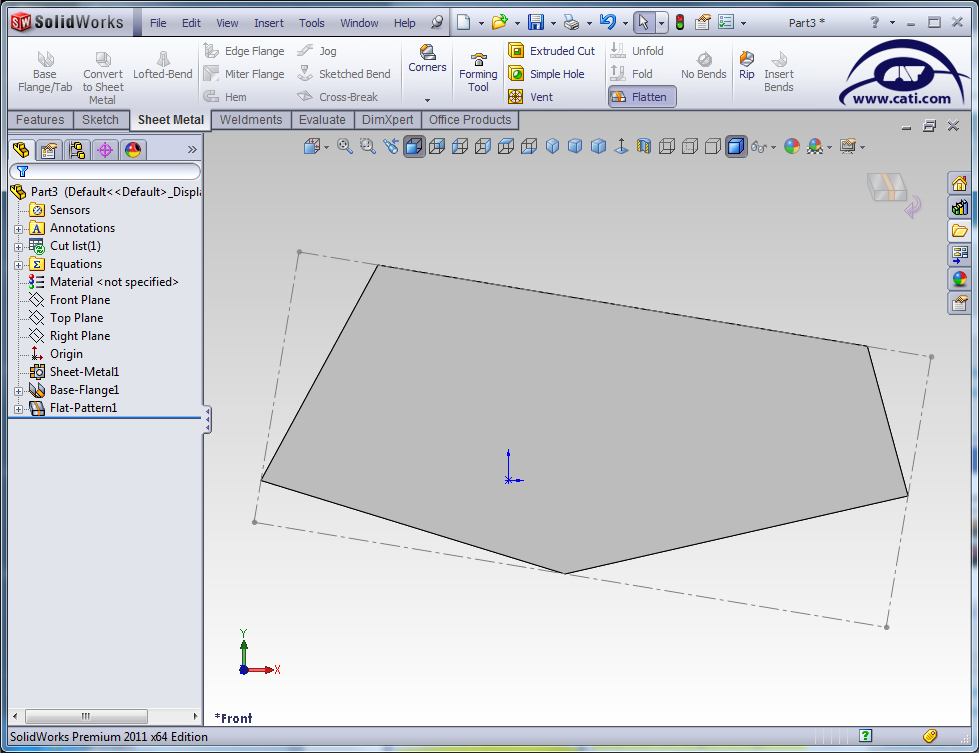This screenshot has height=753, width=979.
Task: Expand the Flat-Pattern1 feature
Action: coord(19,410)
